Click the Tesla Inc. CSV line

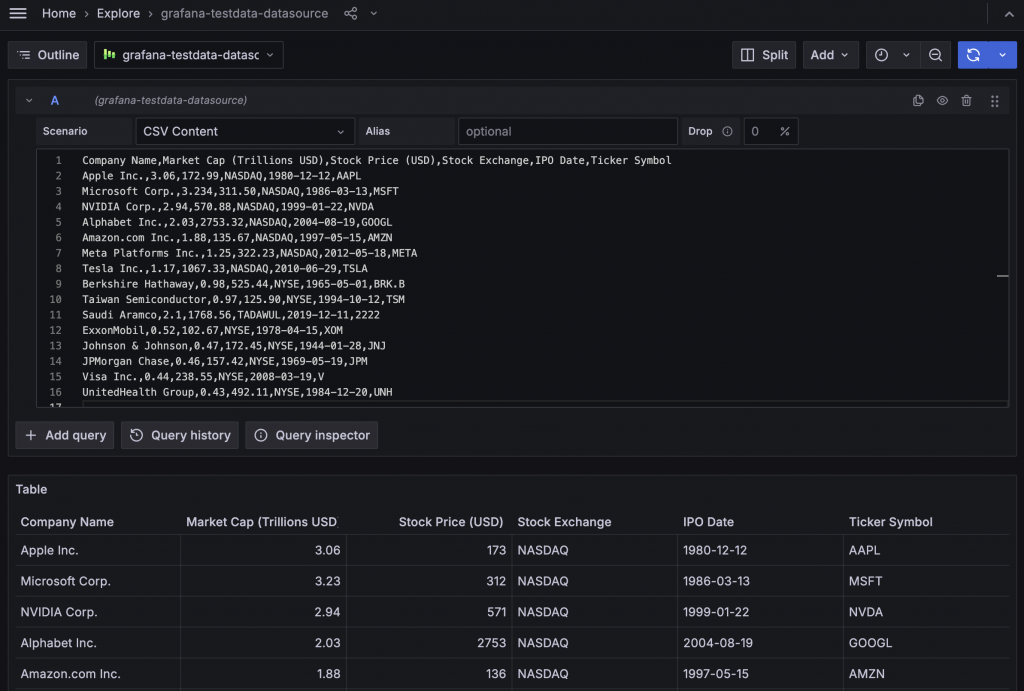point(225,268)
